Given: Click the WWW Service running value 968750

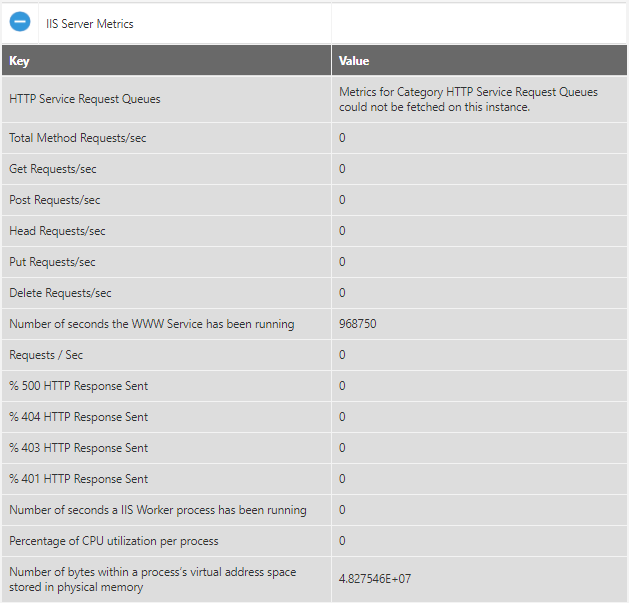Looking at the screenshot, I should 358,324.
